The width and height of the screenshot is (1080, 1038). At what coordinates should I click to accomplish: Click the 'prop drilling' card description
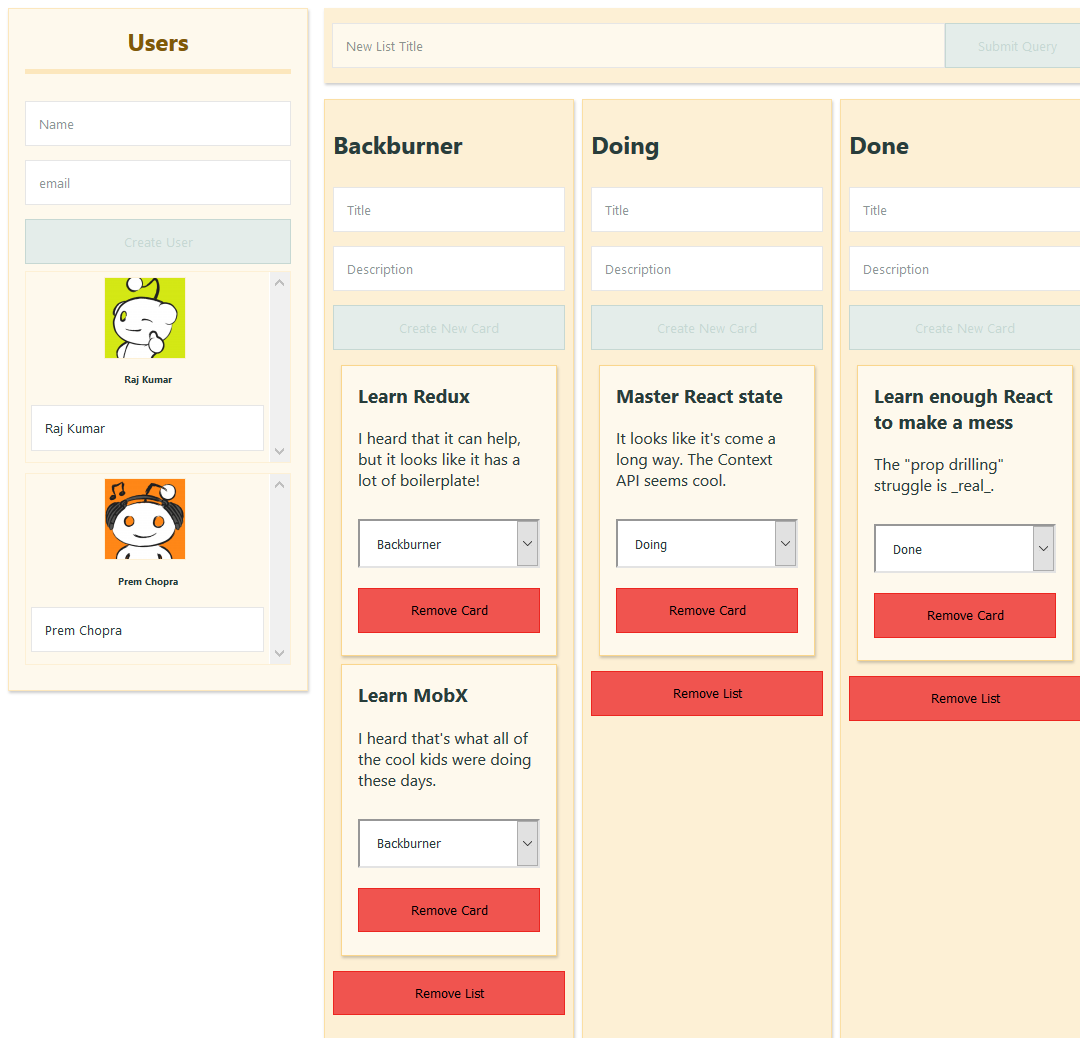pyautogui.click(x=939, y=475)
